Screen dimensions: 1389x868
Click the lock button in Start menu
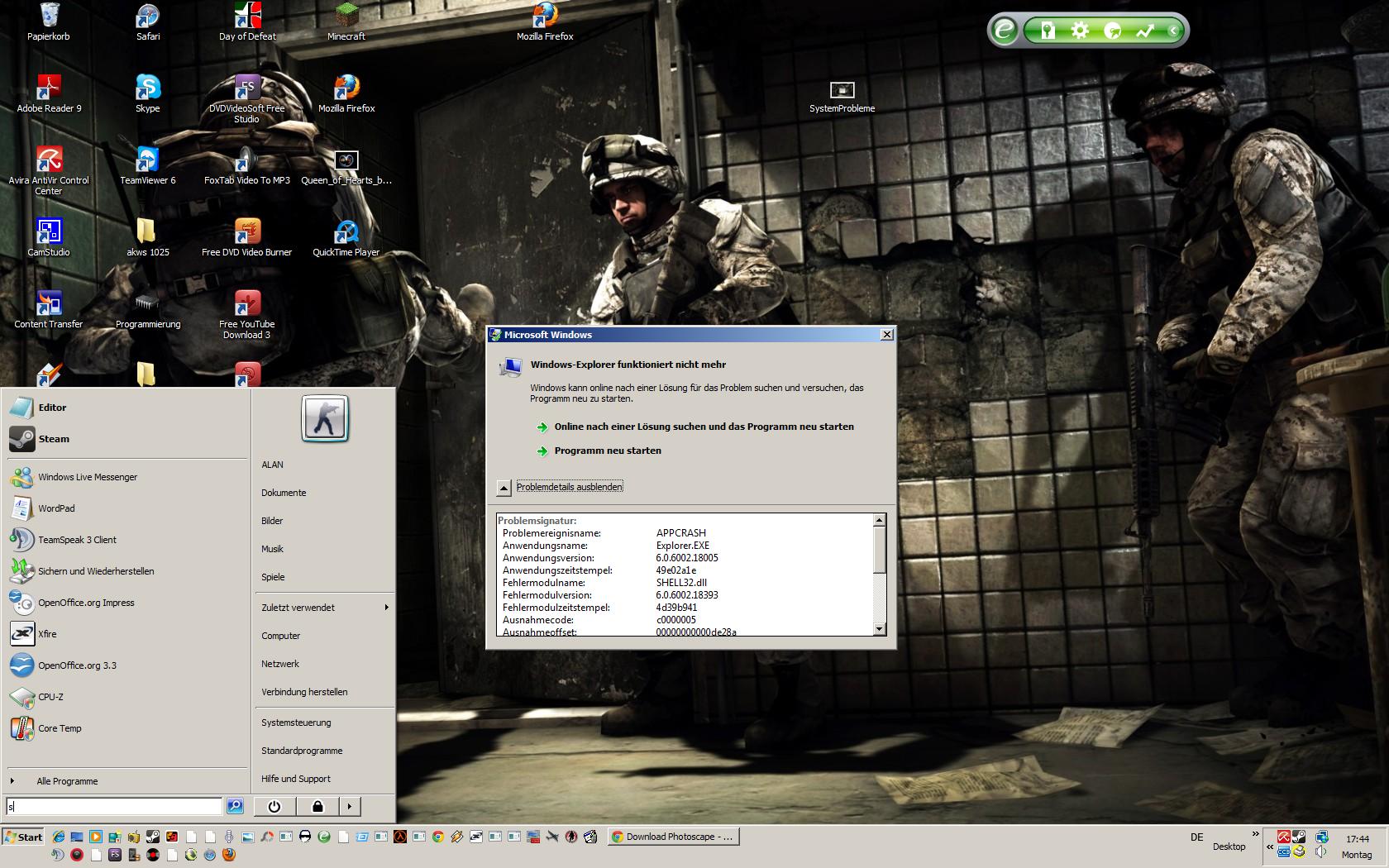(x=317, y=807)
